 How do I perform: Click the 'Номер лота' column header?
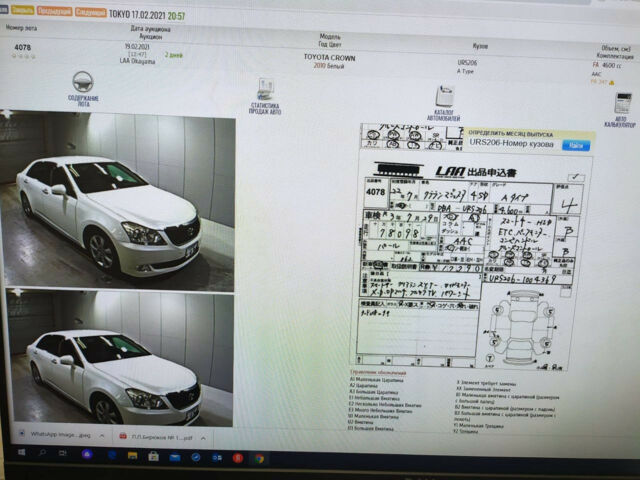coord(21,28)
